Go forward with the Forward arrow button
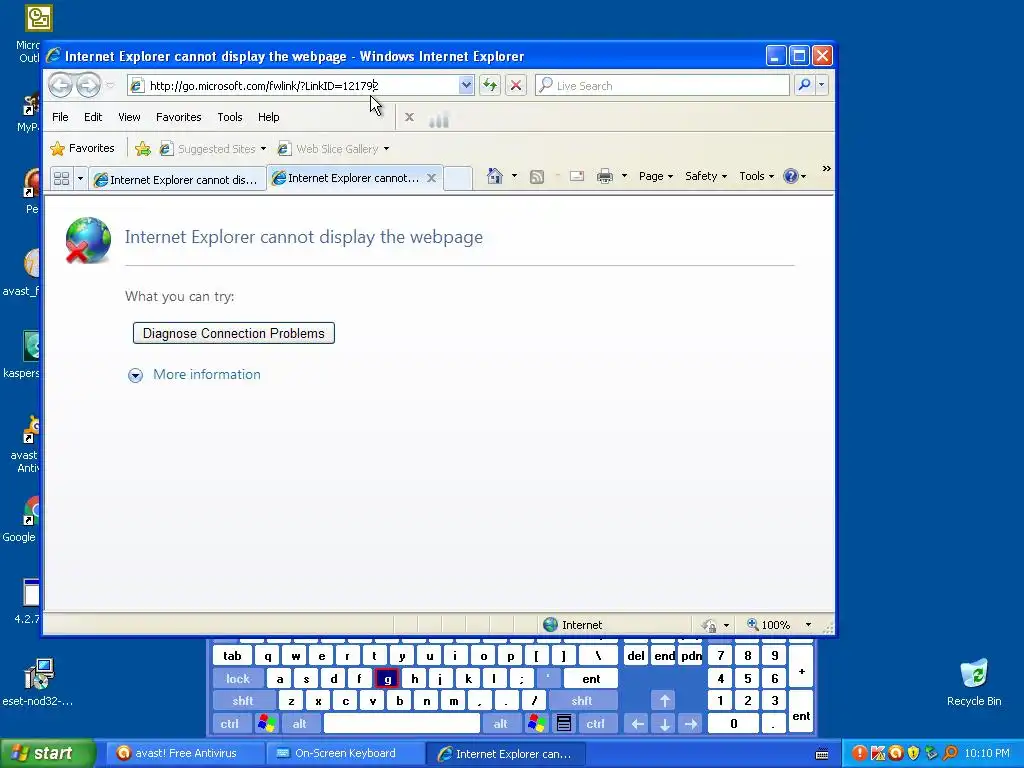The image size is (1024, 768). [x=88, y=86]
